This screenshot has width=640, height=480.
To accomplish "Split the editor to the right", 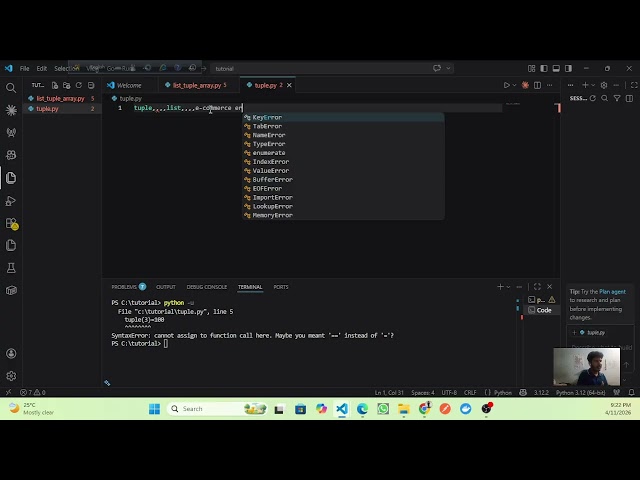I will click(x=538, y=85).
